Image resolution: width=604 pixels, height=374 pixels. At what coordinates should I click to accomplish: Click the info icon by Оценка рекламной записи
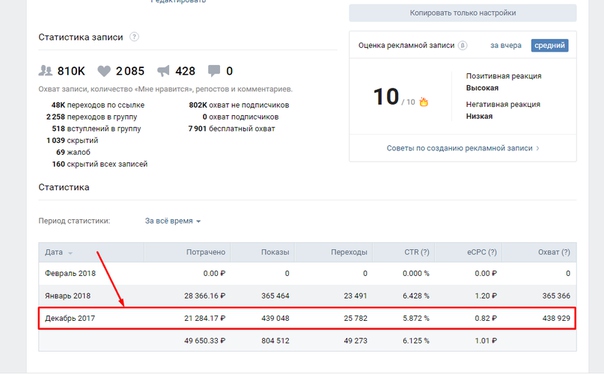pos(463,45)
